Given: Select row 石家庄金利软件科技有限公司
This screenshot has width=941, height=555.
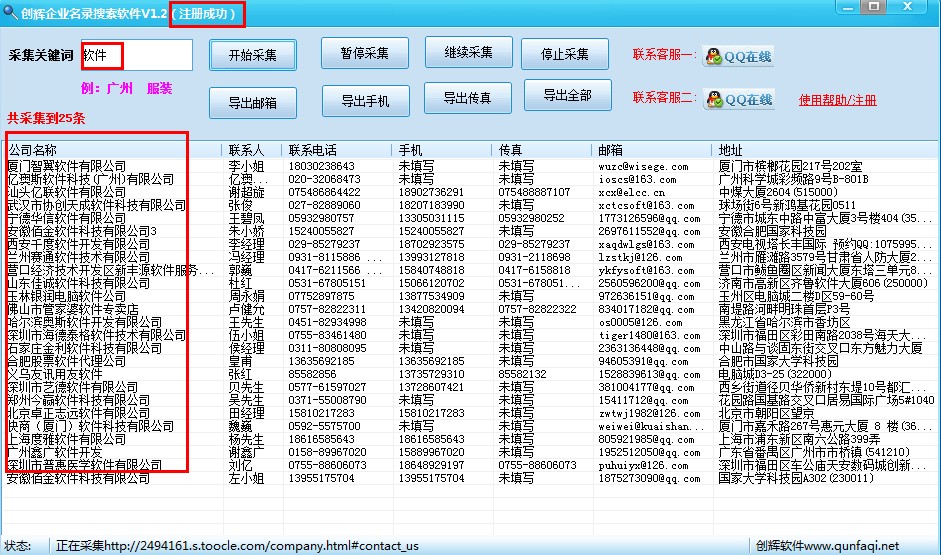Looking at the screenshot, I should [x=471, y=348].
